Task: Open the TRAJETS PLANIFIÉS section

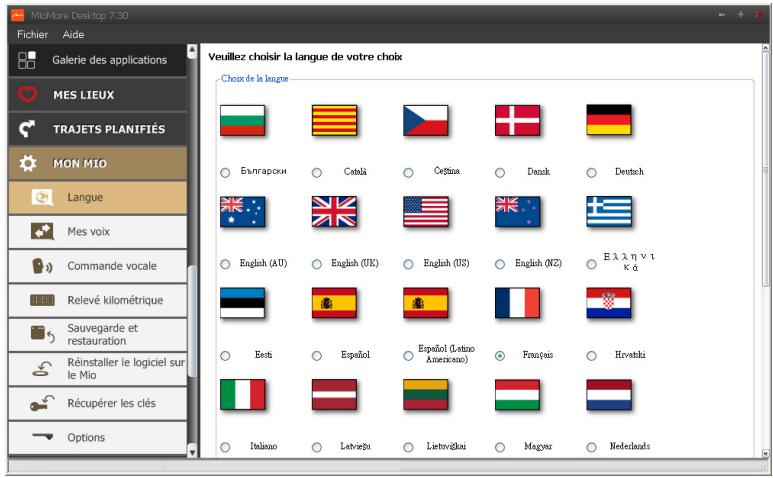Action: [98, 129]
